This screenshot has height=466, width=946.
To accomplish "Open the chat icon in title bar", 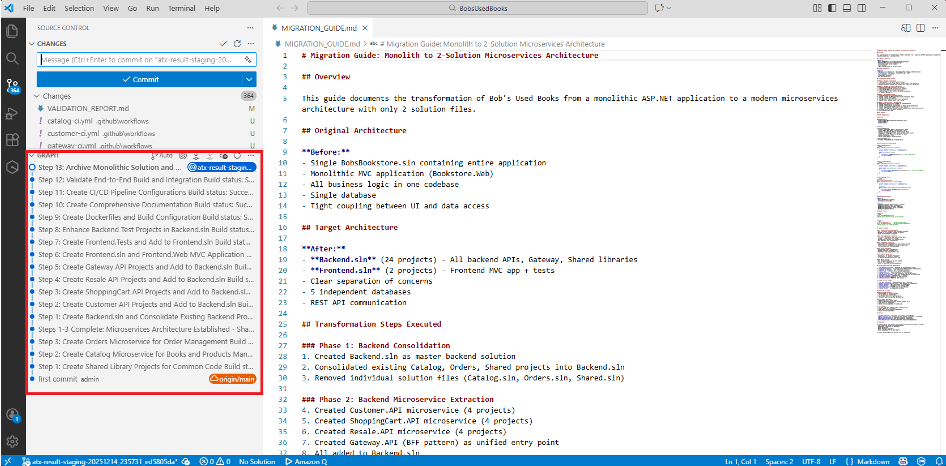I will click(x=658, y=8).
